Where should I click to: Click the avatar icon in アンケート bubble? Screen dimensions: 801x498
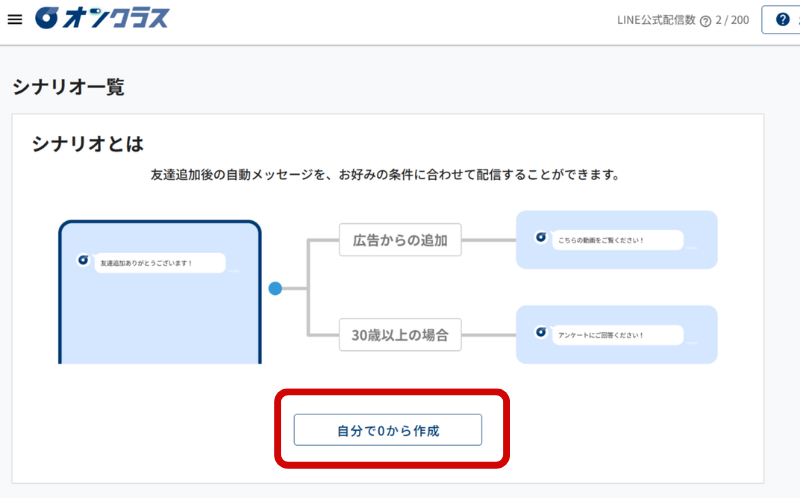(x=540, y=332)
